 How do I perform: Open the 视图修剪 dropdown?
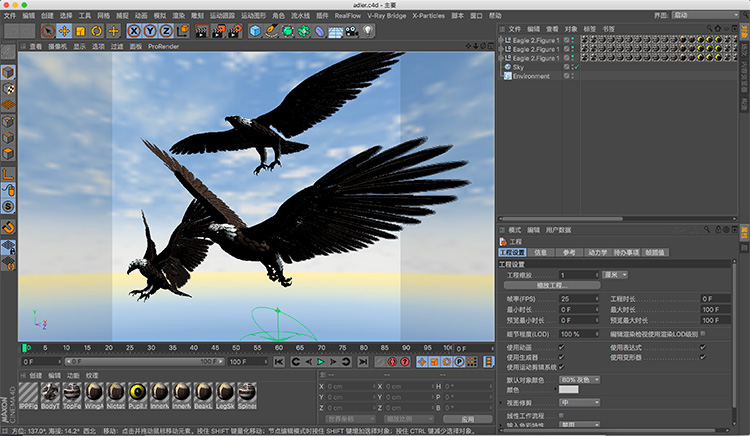tap(580, 403)
